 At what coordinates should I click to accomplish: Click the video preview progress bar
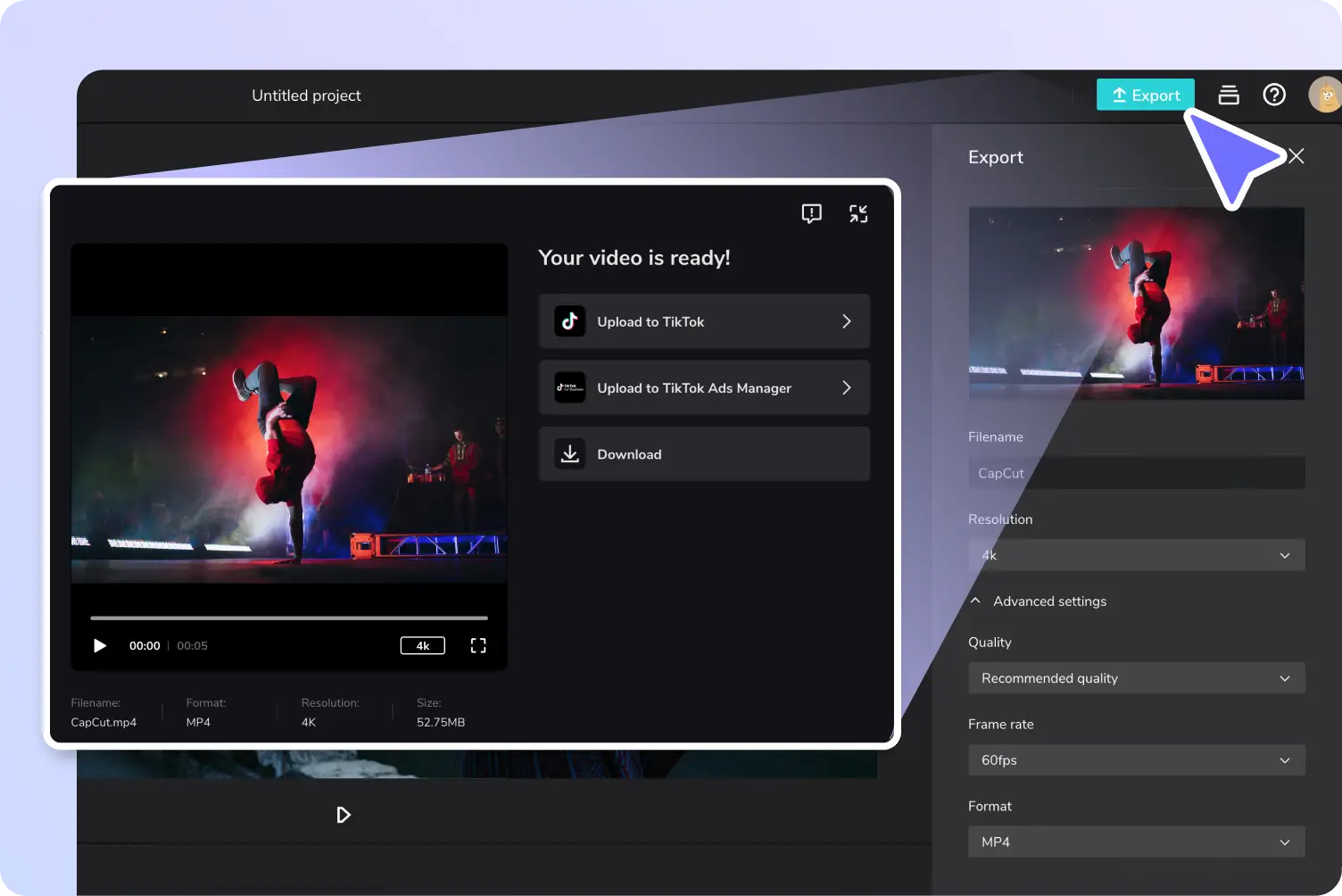tap(289, 618)
